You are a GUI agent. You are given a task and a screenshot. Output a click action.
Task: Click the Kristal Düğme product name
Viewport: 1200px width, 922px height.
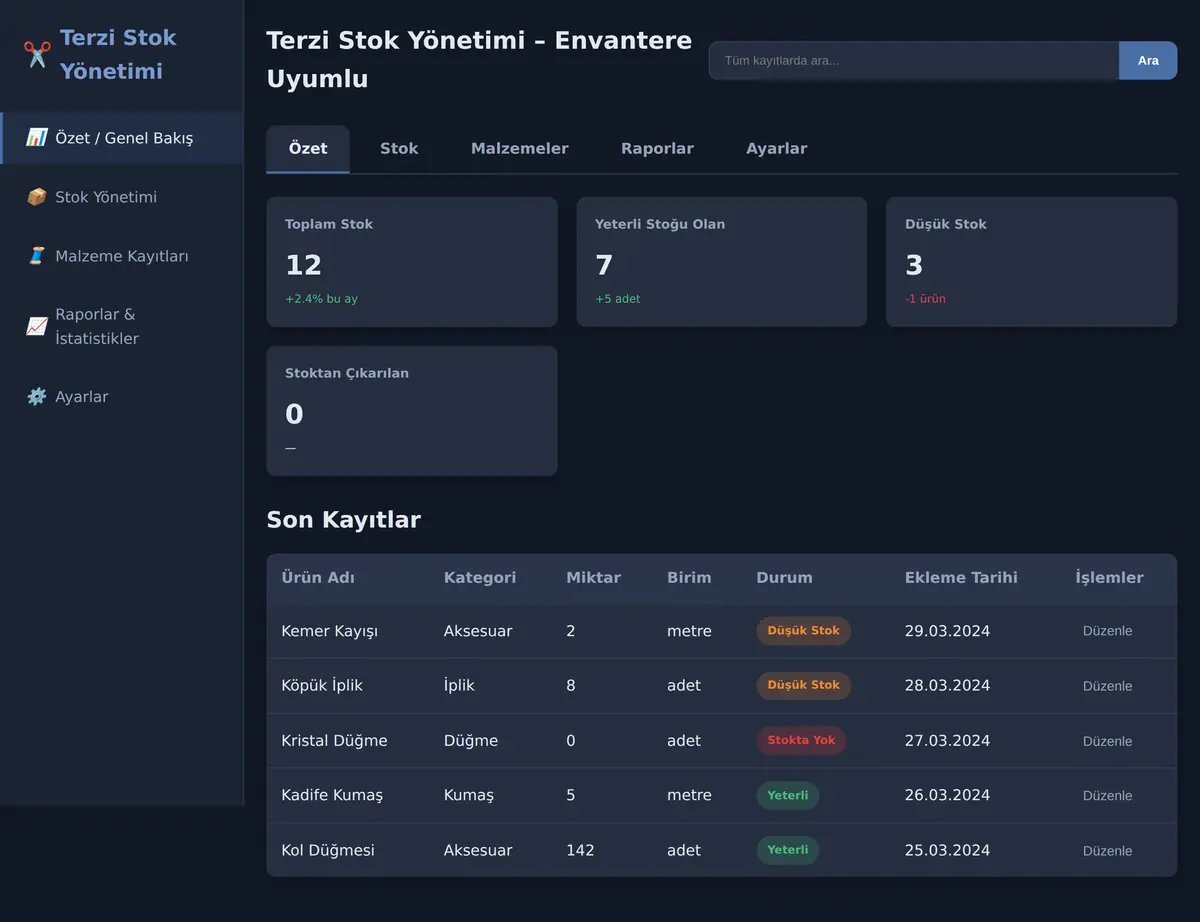[x=334, y=741]
